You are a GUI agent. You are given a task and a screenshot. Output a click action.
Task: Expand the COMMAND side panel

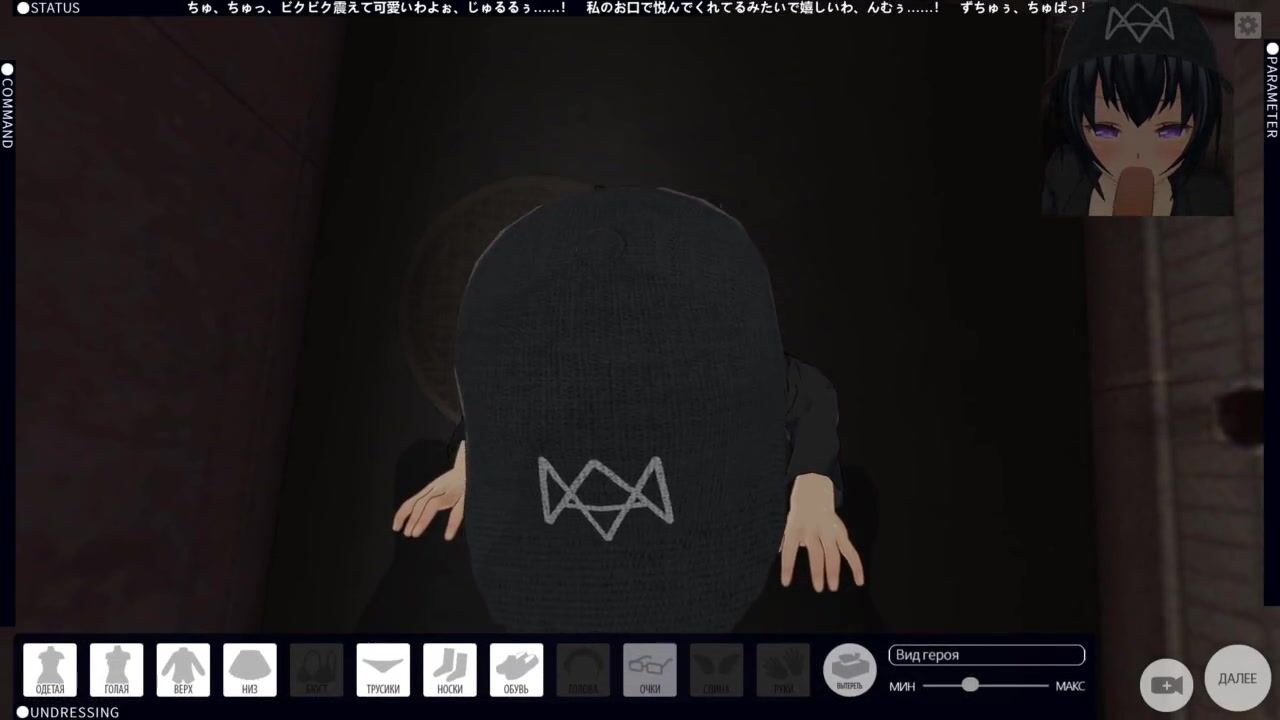tap(7, 105)
